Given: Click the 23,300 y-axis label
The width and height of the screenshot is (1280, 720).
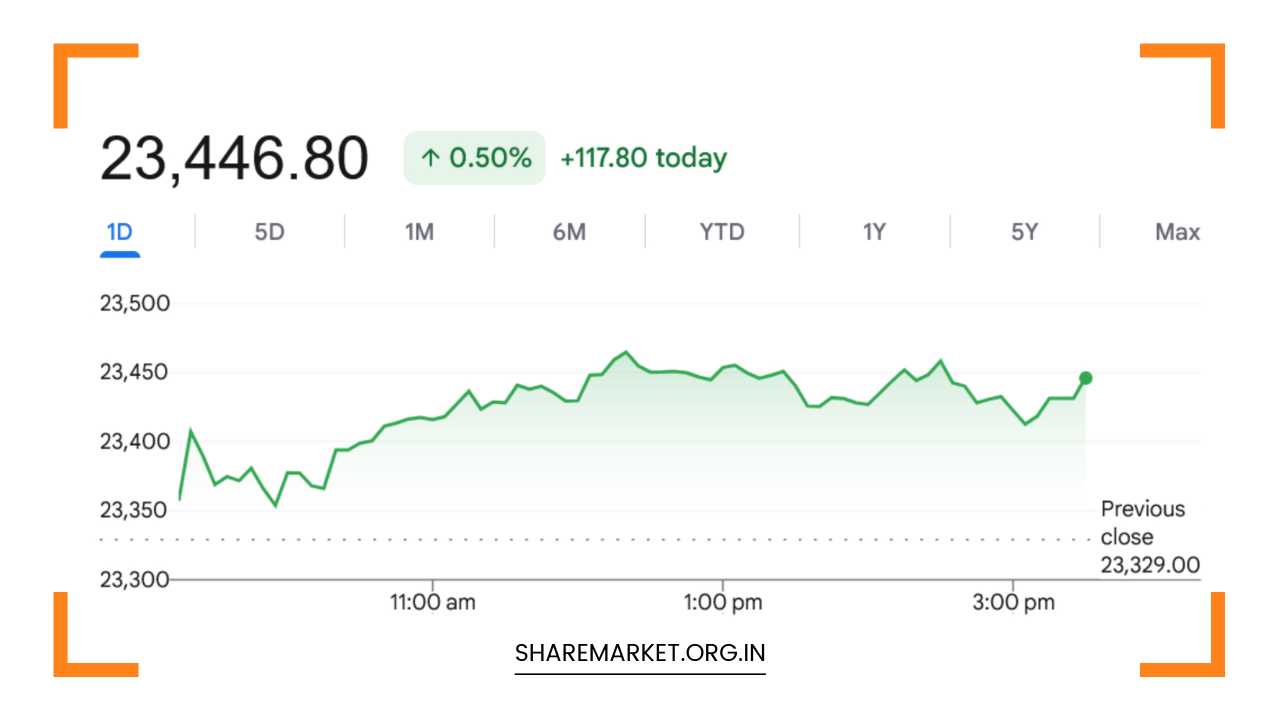Looking at the screenshot, I should coord(135,579).
